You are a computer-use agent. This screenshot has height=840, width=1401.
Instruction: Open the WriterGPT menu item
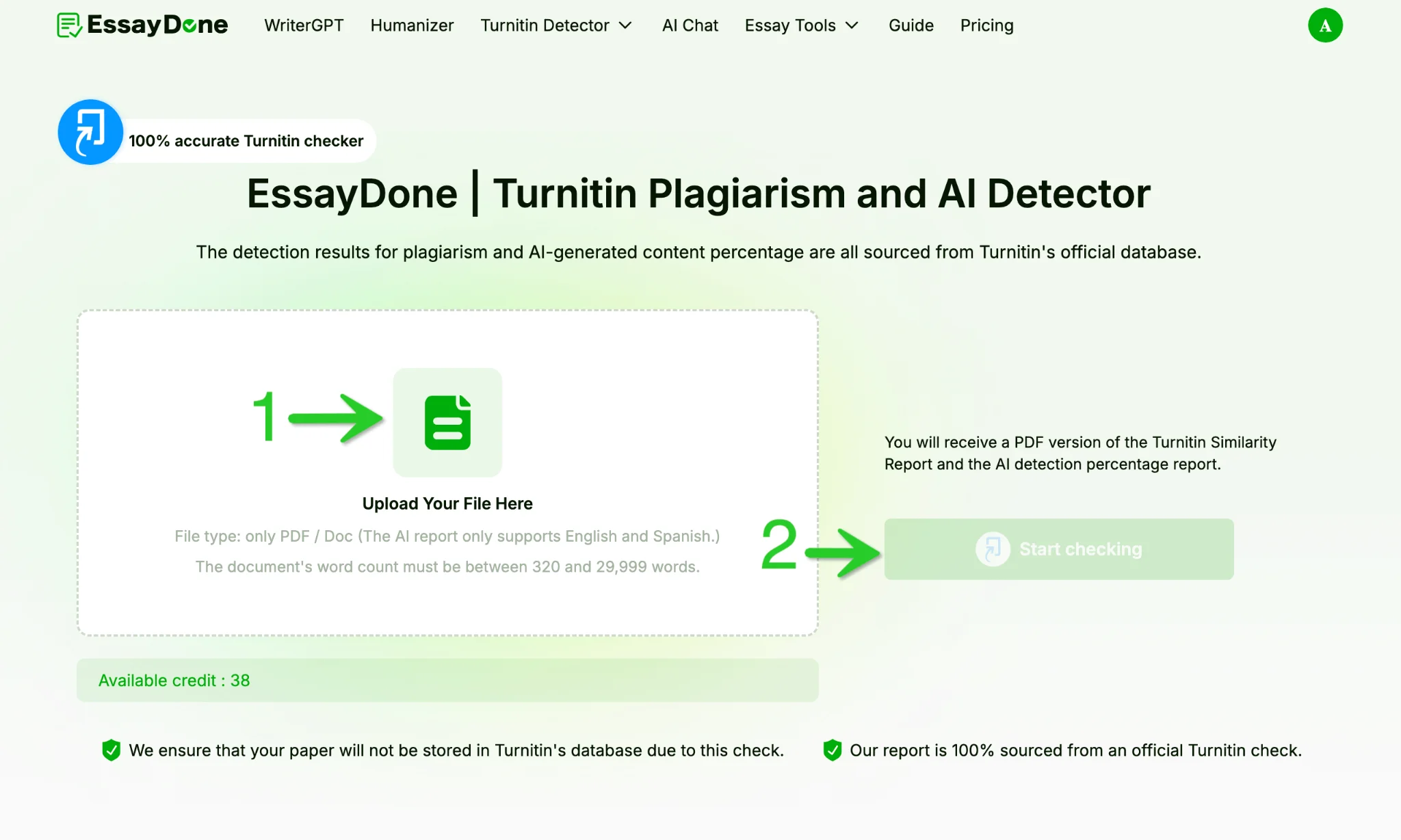click(x=303, y=25)
